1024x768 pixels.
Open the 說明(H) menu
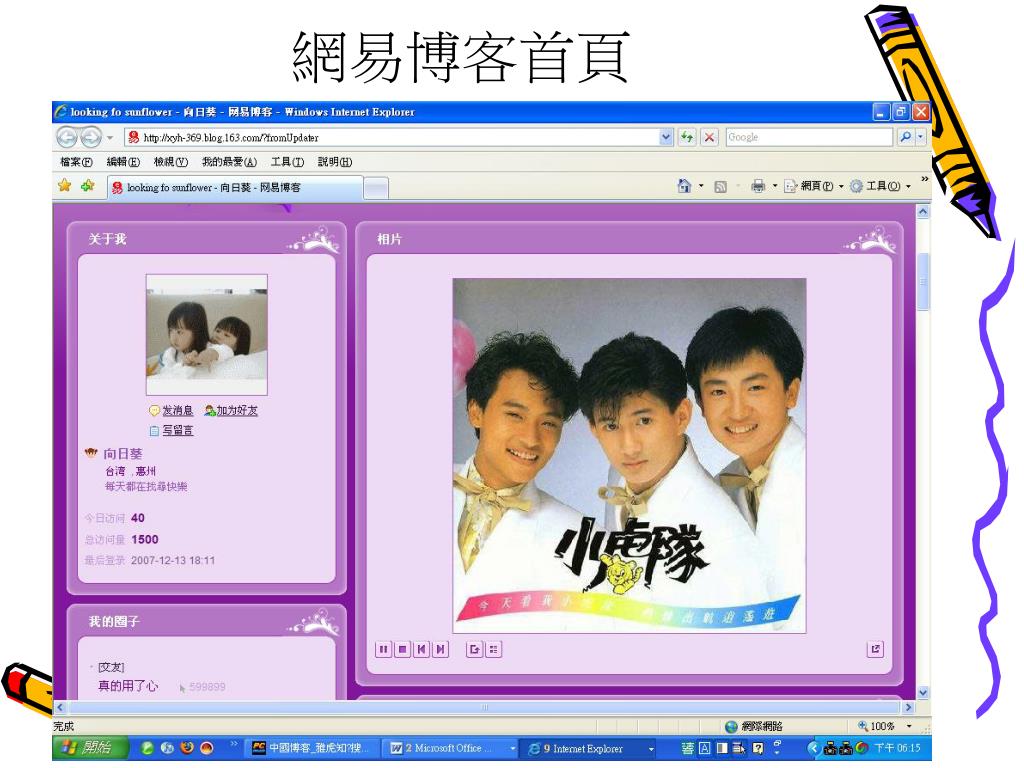click(335, 162)
